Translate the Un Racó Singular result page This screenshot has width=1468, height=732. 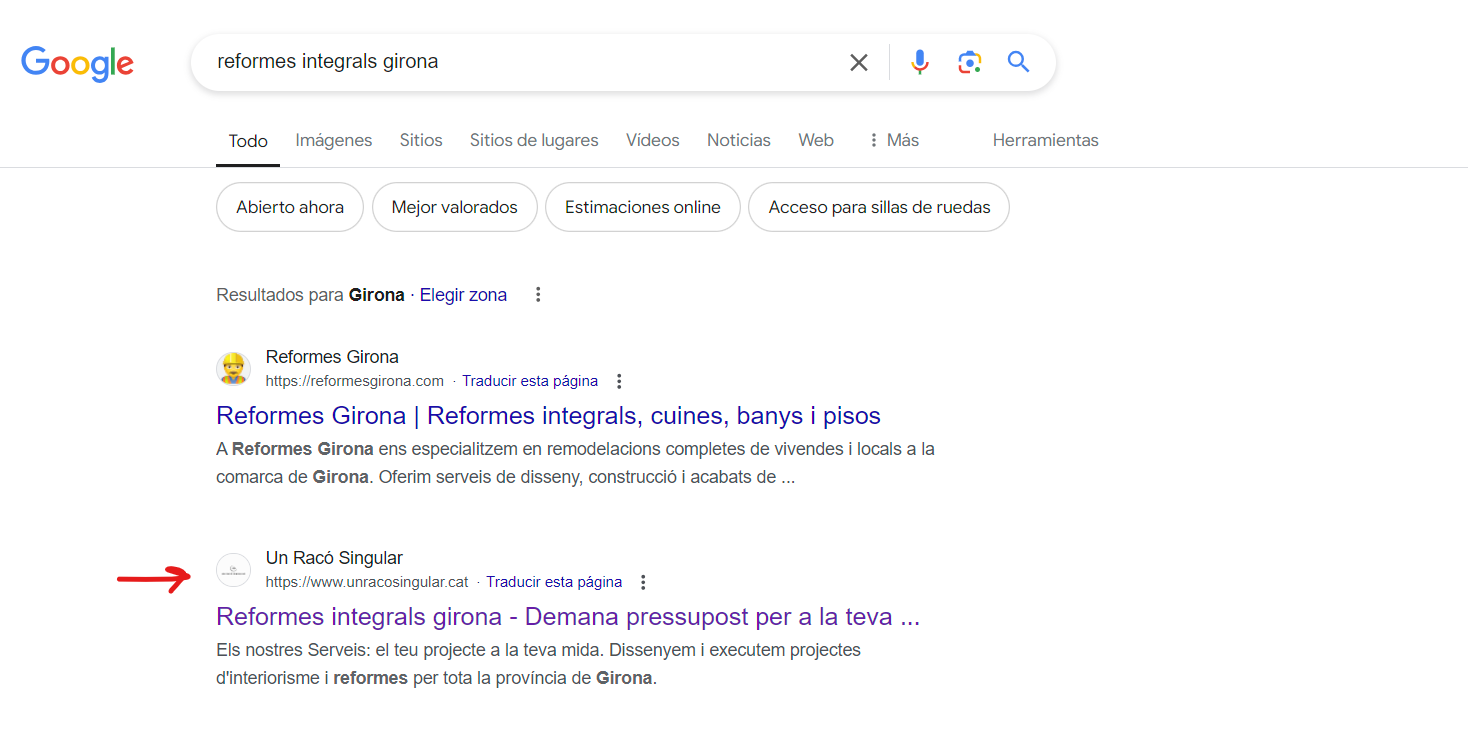(554, 582)
